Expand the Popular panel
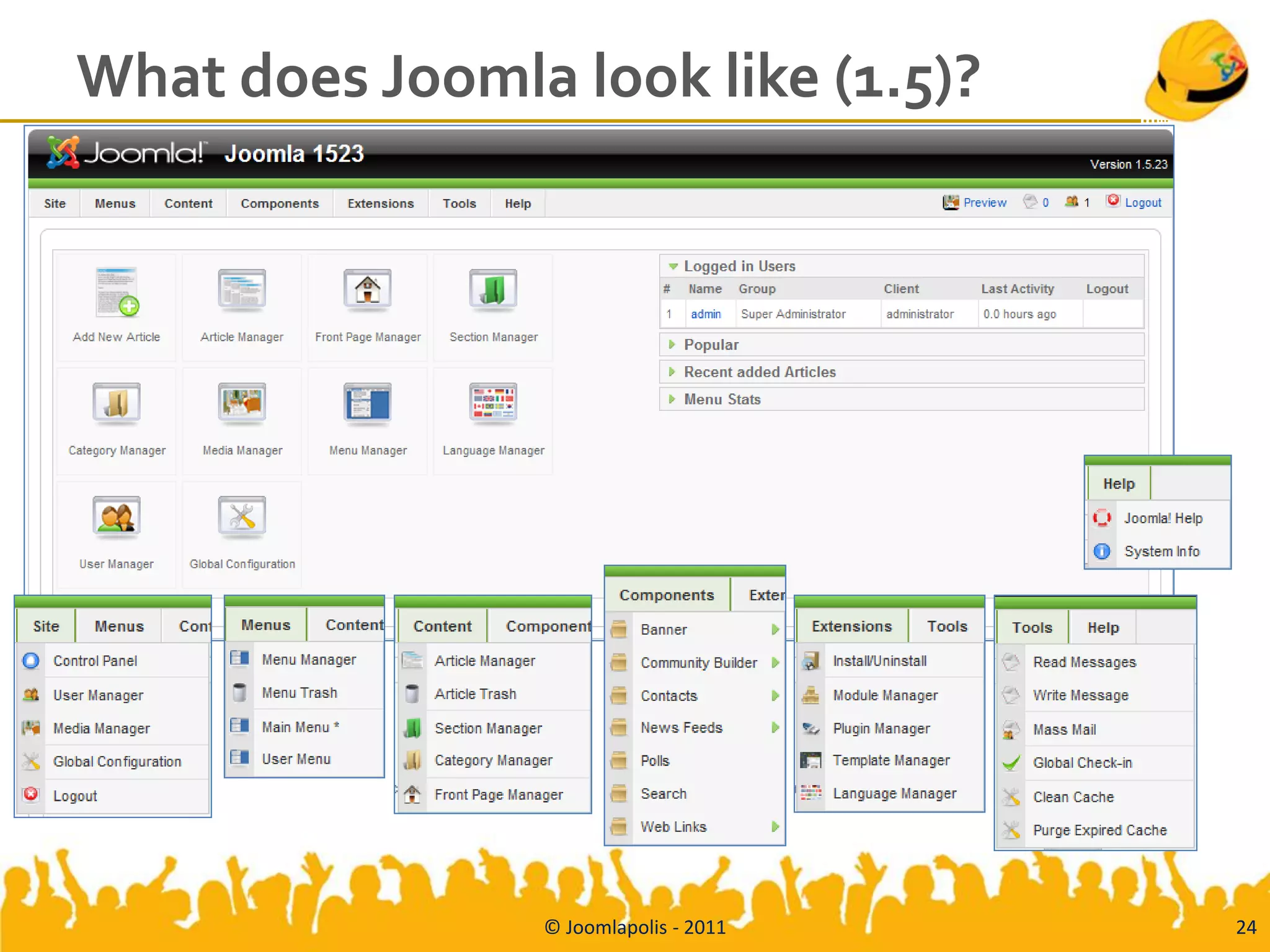Image resolution: width=1270 pixels, height=952 pixels. [672, 344]
